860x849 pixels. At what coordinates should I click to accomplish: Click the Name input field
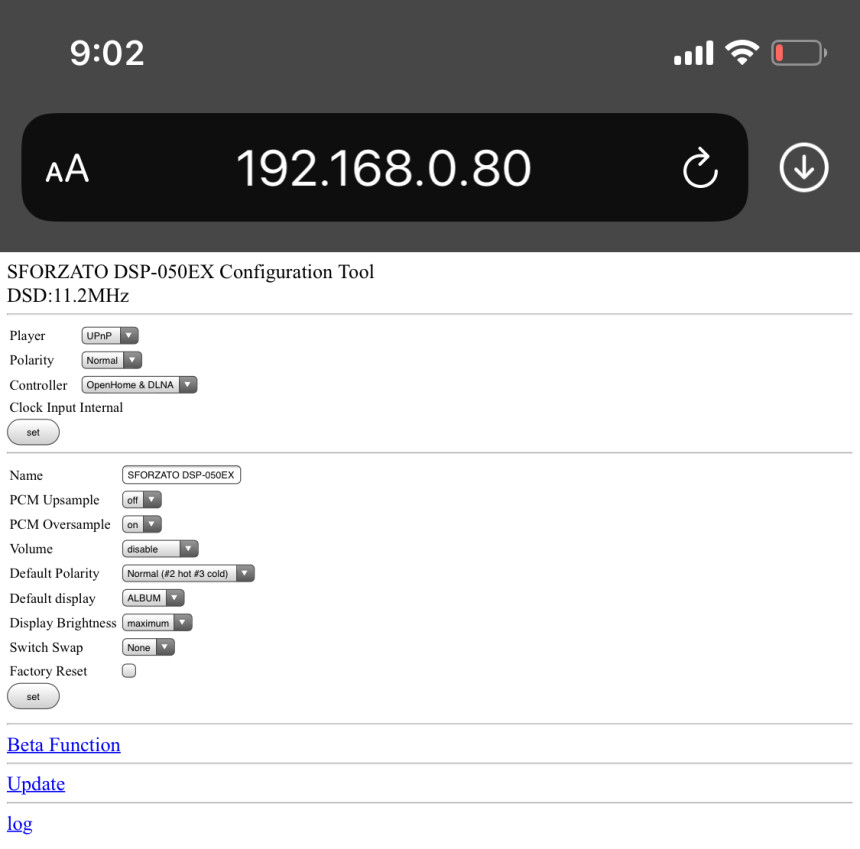[x=181, y=475]
